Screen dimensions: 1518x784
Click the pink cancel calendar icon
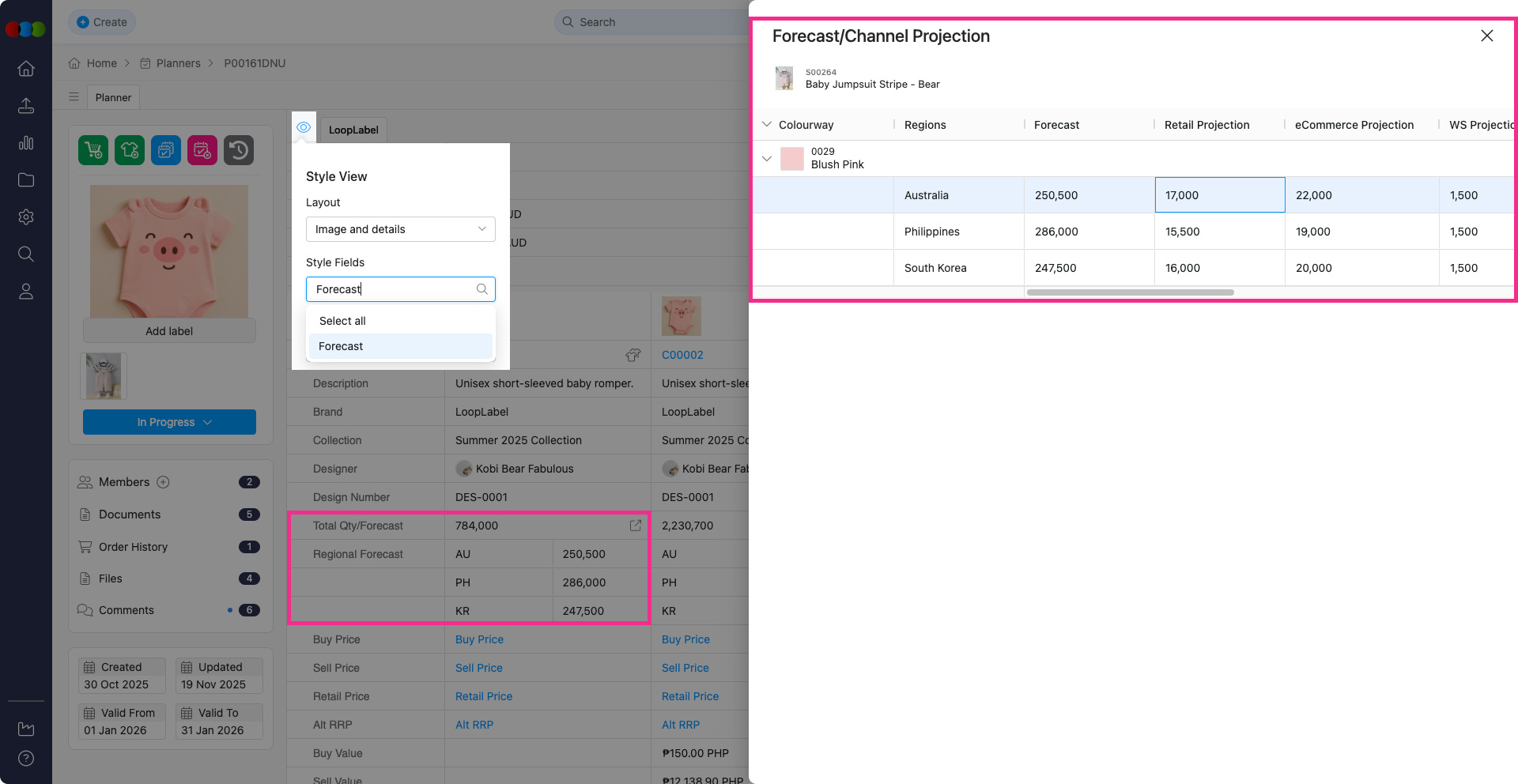click(202, 150)
